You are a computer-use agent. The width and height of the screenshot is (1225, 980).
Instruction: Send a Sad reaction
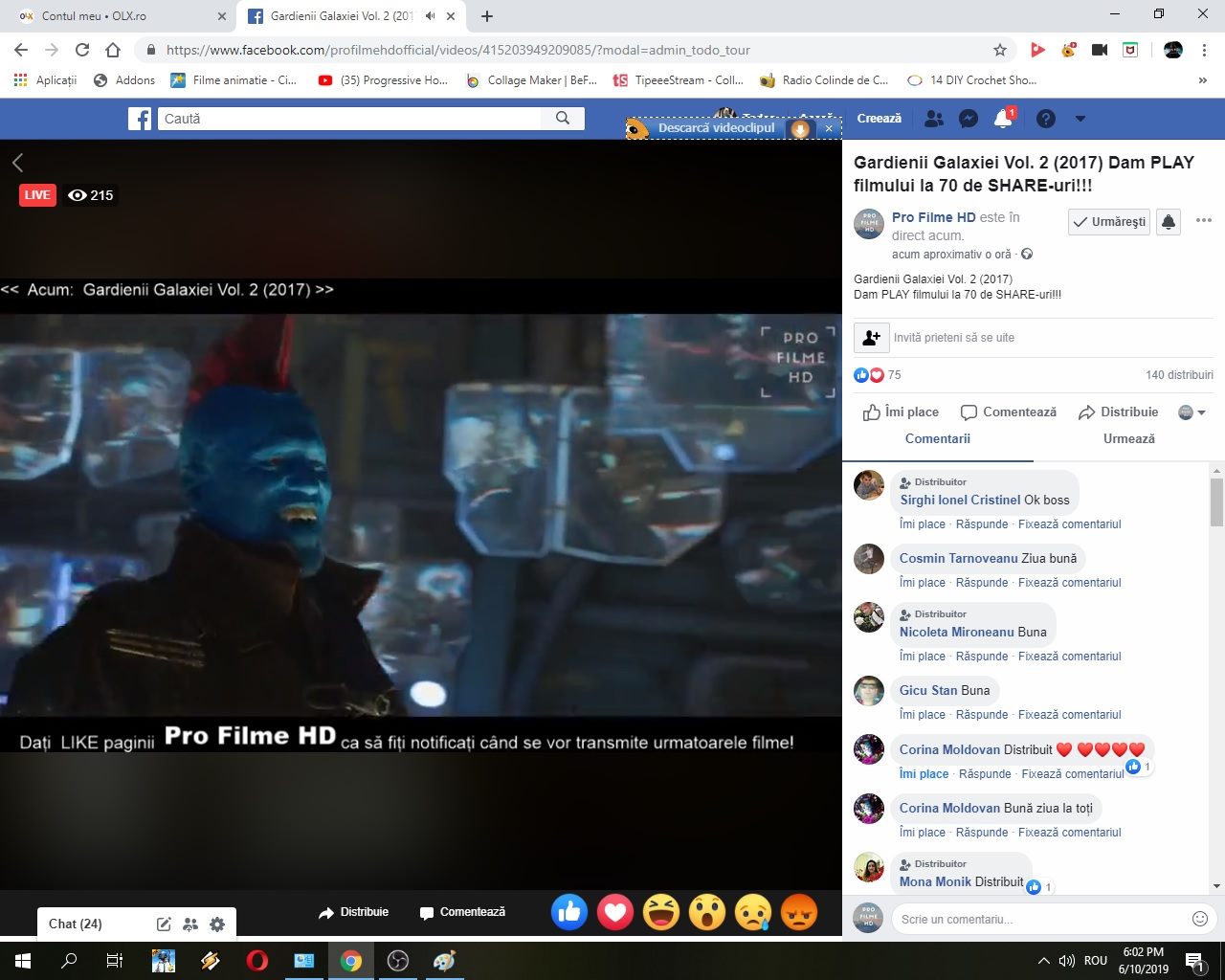(x=753, y=912)
